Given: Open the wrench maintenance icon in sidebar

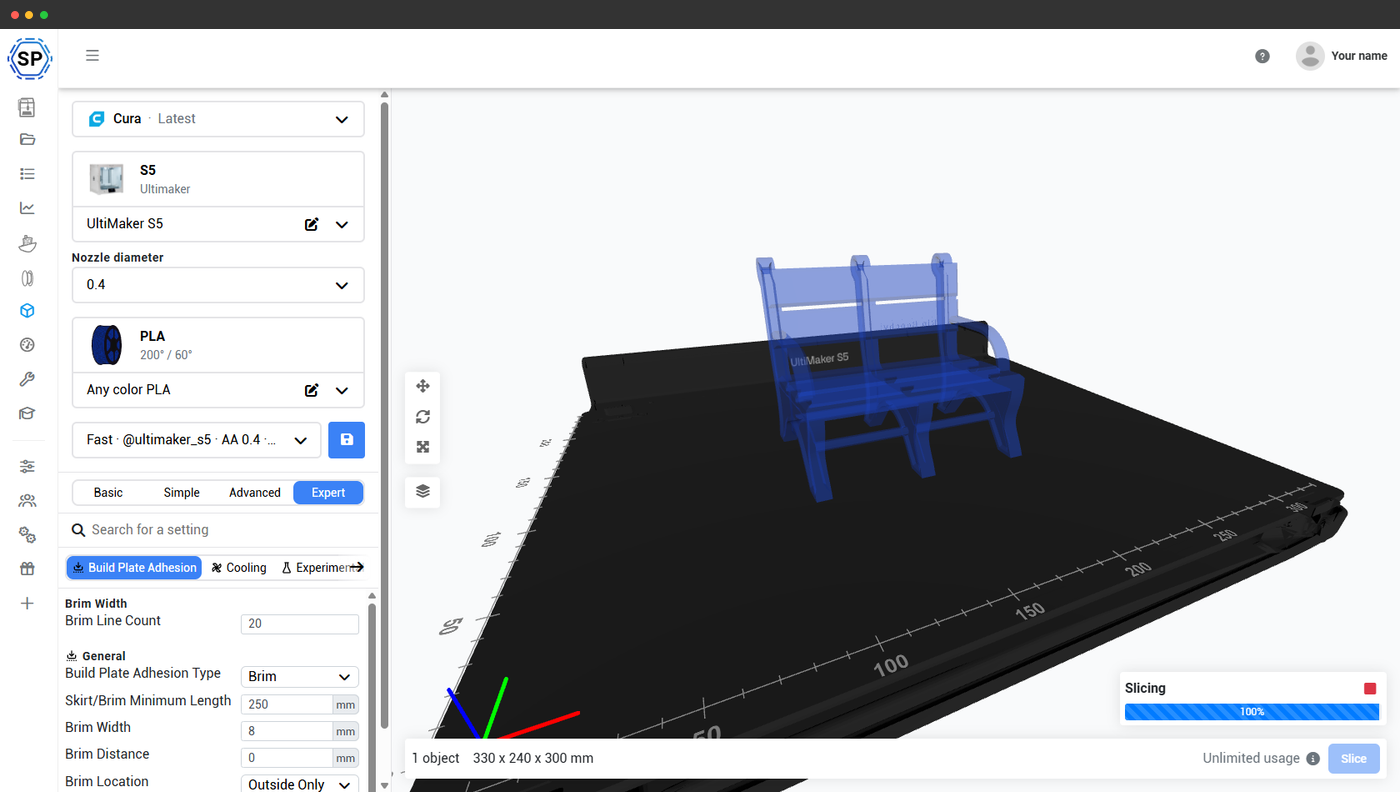Looking at the screenshot, I should [27, 379].
